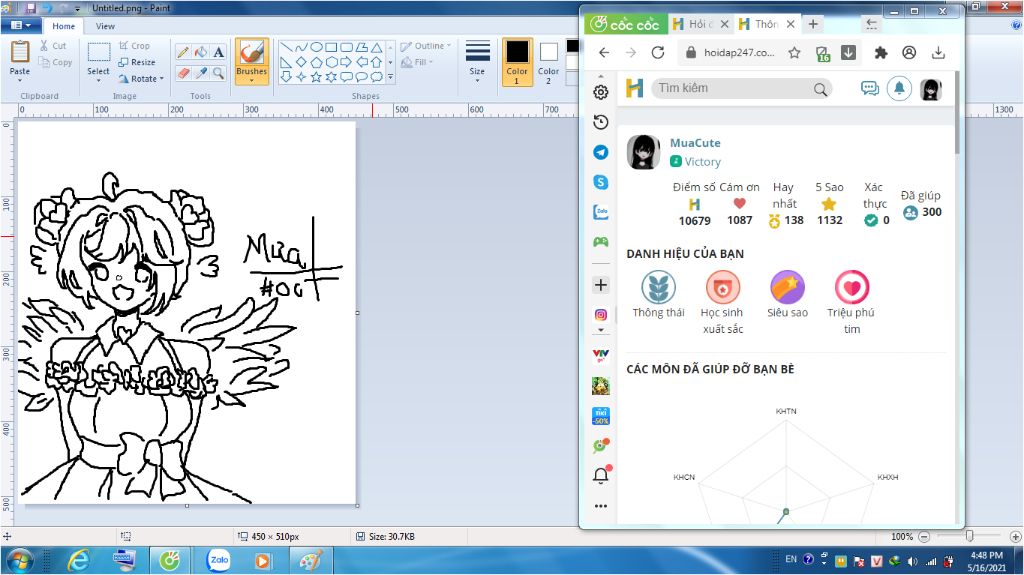Click the sidebar add plus button
The image size is (1024, 575).
tap(601, 285)
